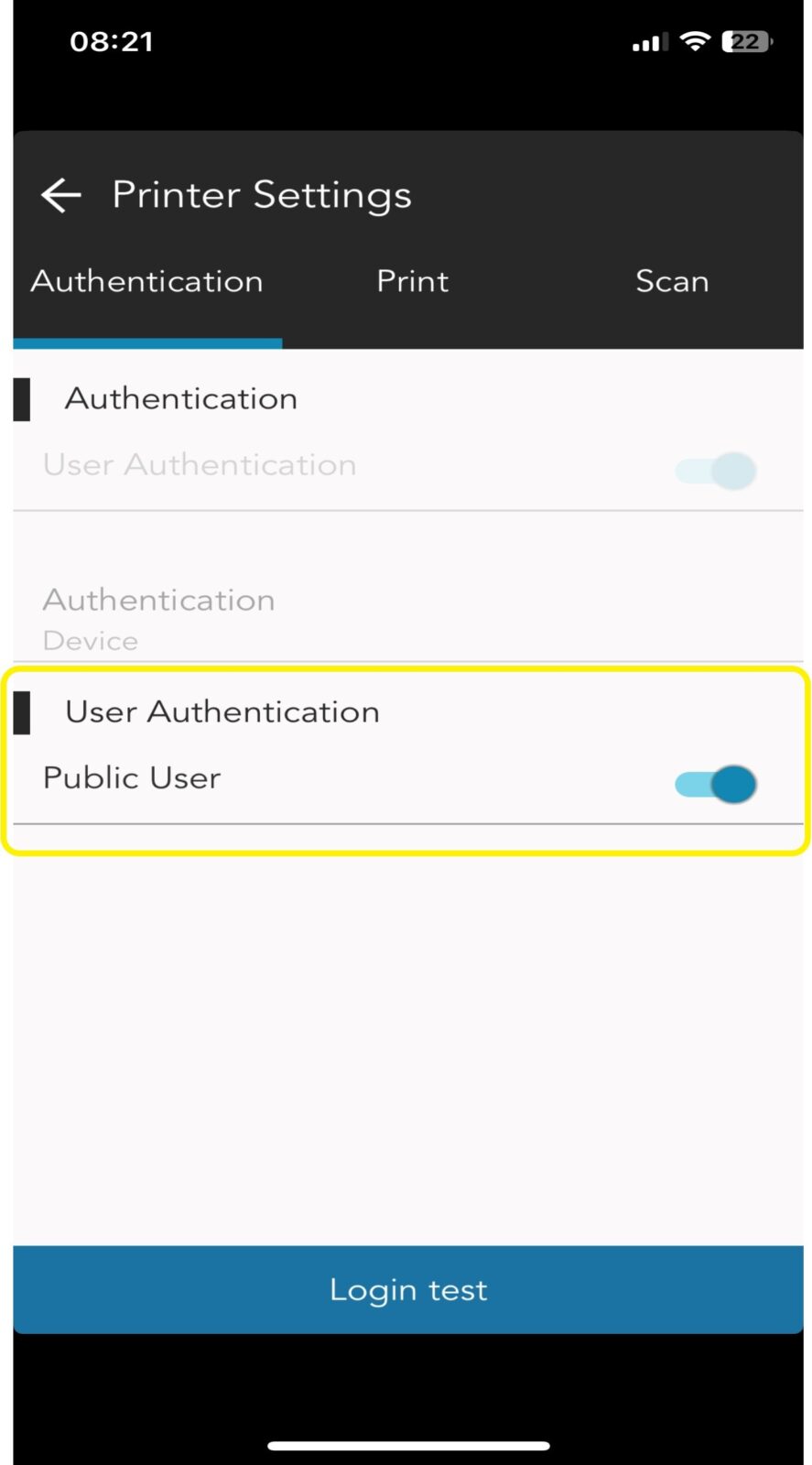Tap the 08:21 clock
The width and height of the screenshot is (812, 1465).
pos(112,41)
